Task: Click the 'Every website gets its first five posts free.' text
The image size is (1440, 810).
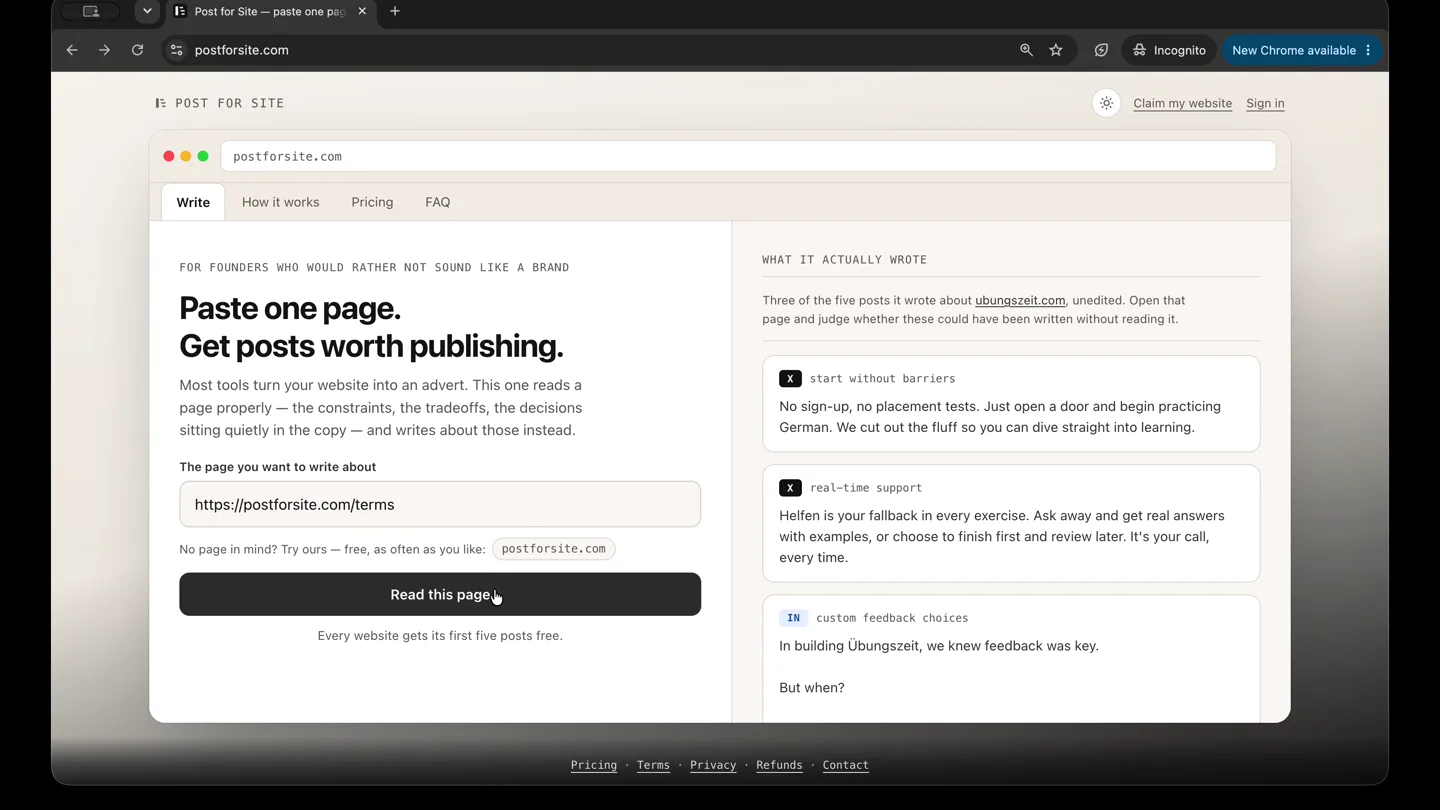Action: (x=440, y=636)
